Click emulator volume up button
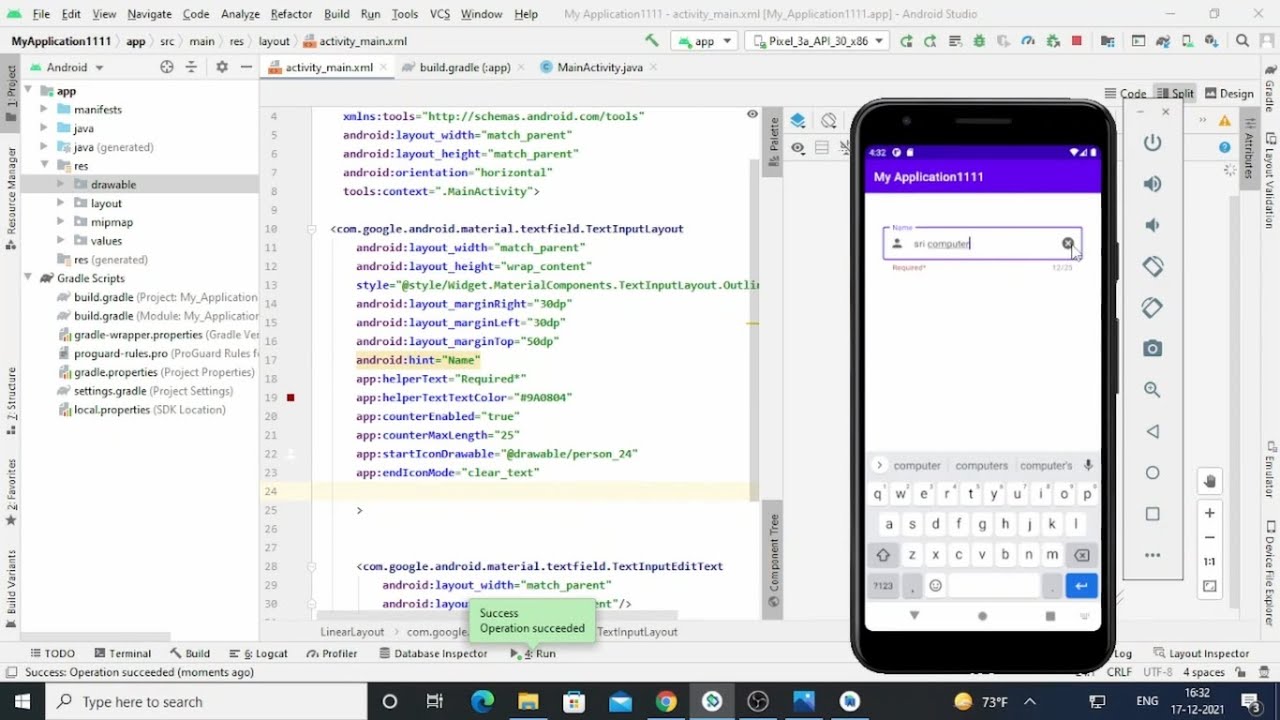Image resolution: width=1280 pixels, height=720 pixels. coord(1153,184)
